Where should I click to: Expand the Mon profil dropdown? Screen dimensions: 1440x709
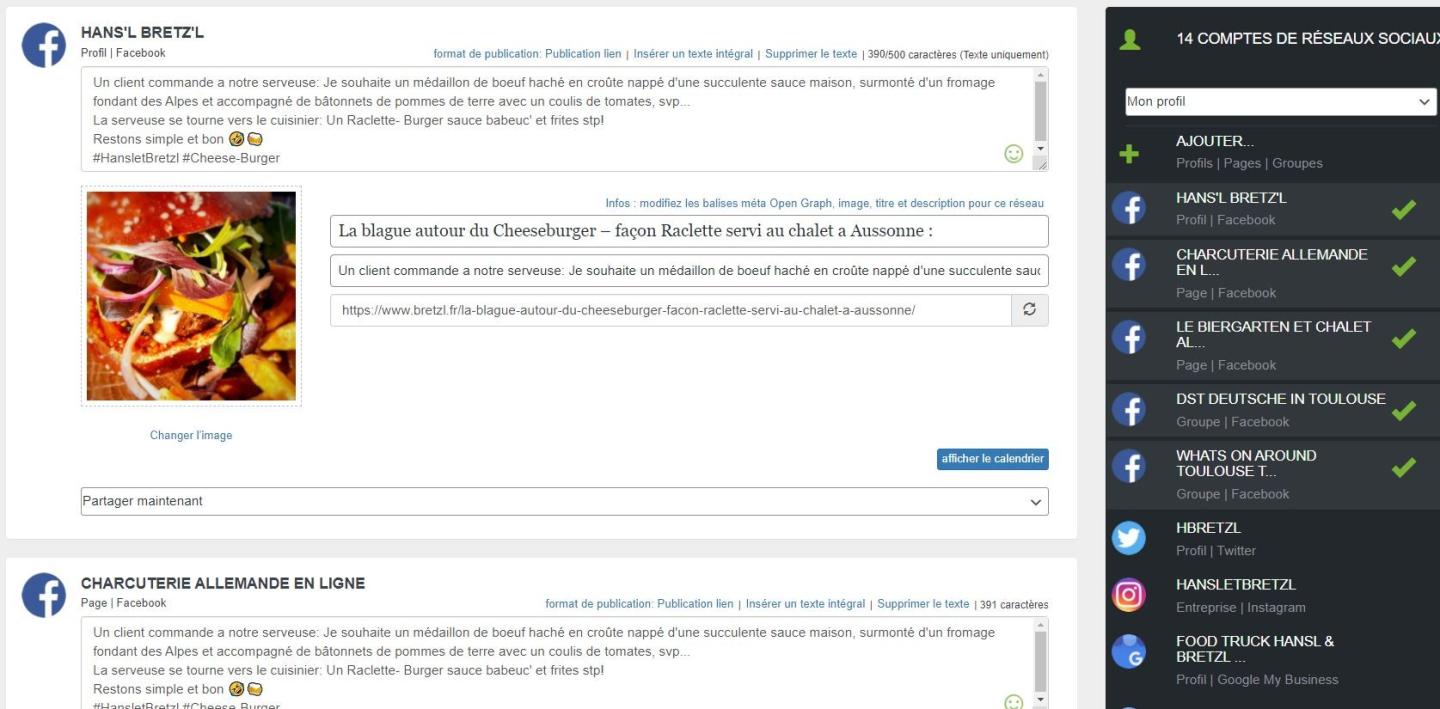point(1280,102)
